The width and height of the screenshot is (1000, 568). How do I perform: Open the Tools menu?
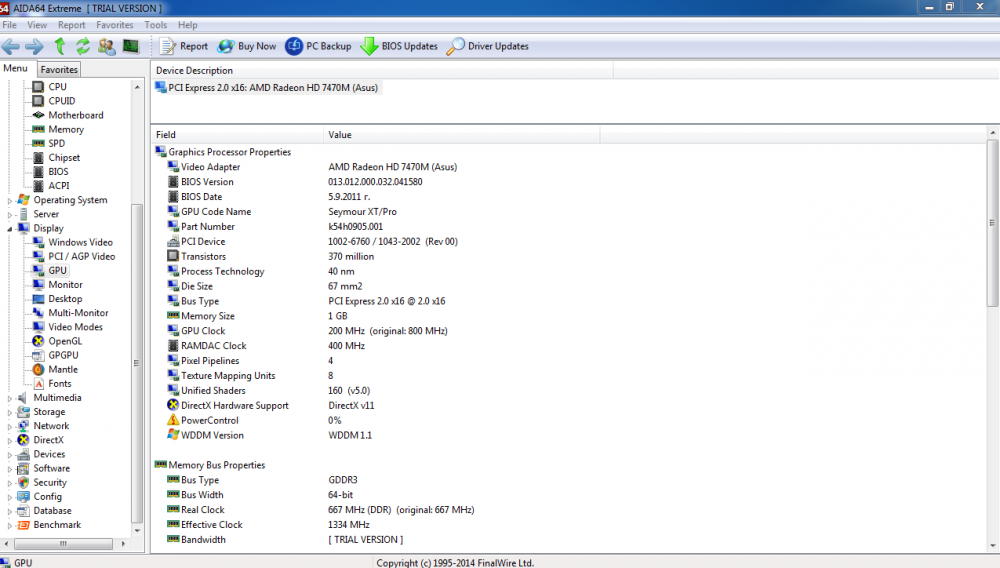(156, 25)
